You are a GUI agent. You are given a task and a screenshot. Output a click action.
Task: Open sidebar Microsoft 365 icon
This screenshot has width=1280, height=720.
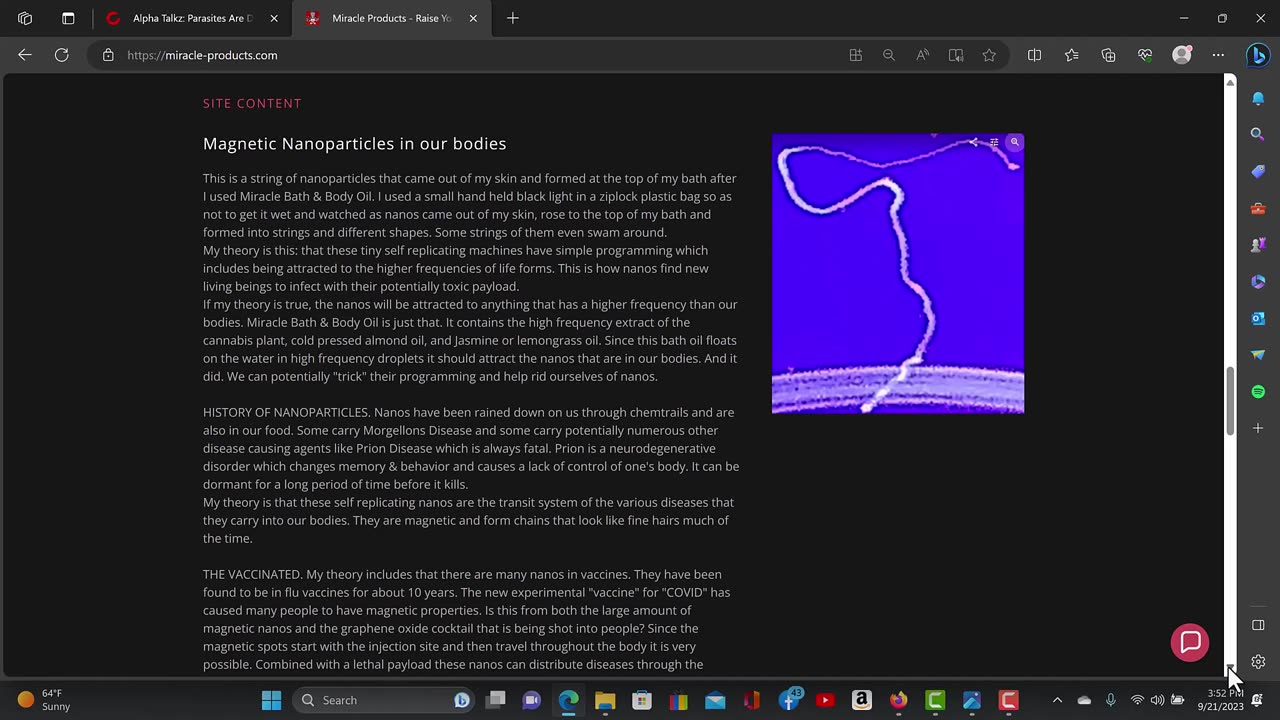tap(1258, 282)
